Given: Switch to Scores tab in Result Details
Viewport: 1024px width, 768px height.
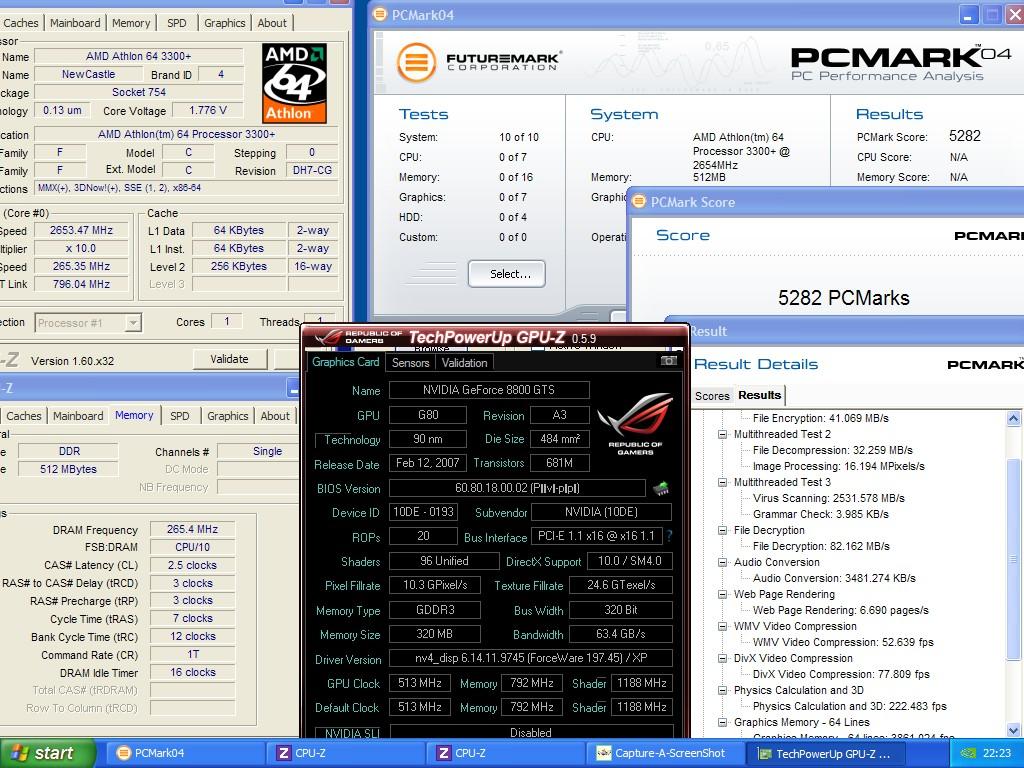Looking at the screenshot, I should pyautogui.click(x=712, y=396).
